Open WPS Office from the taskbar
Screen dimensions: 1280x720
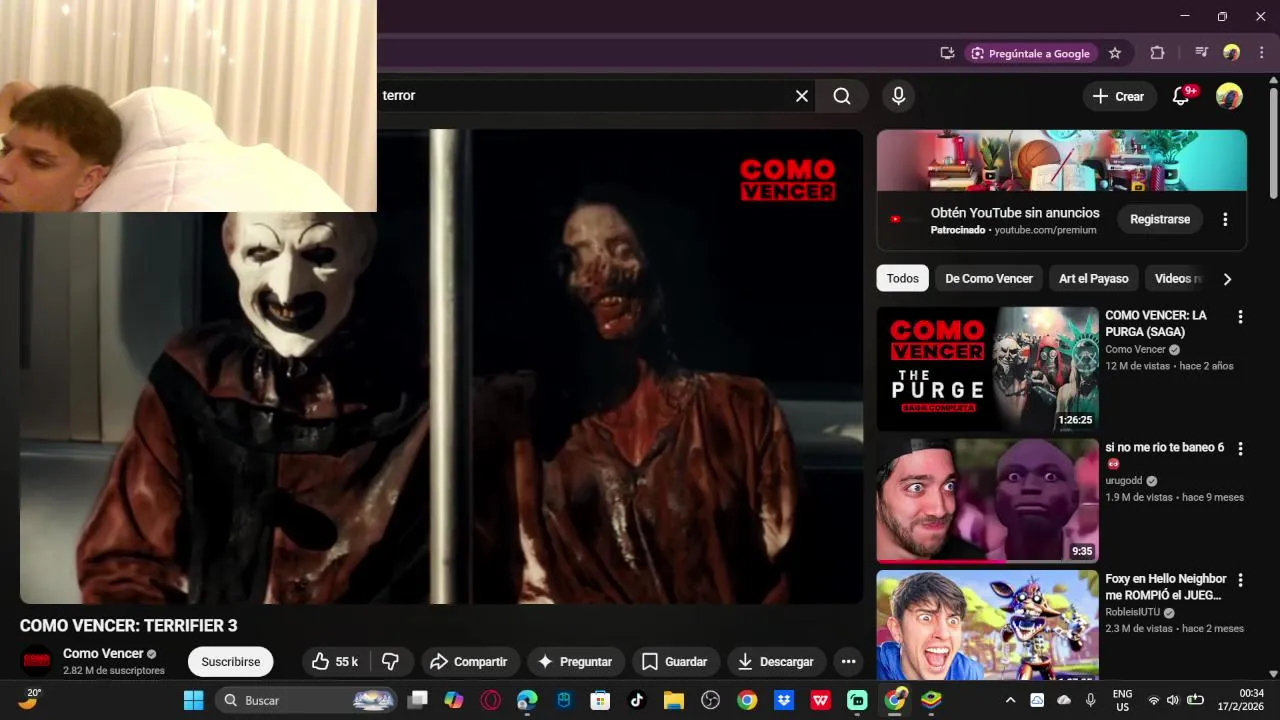[x=821, y=700]
